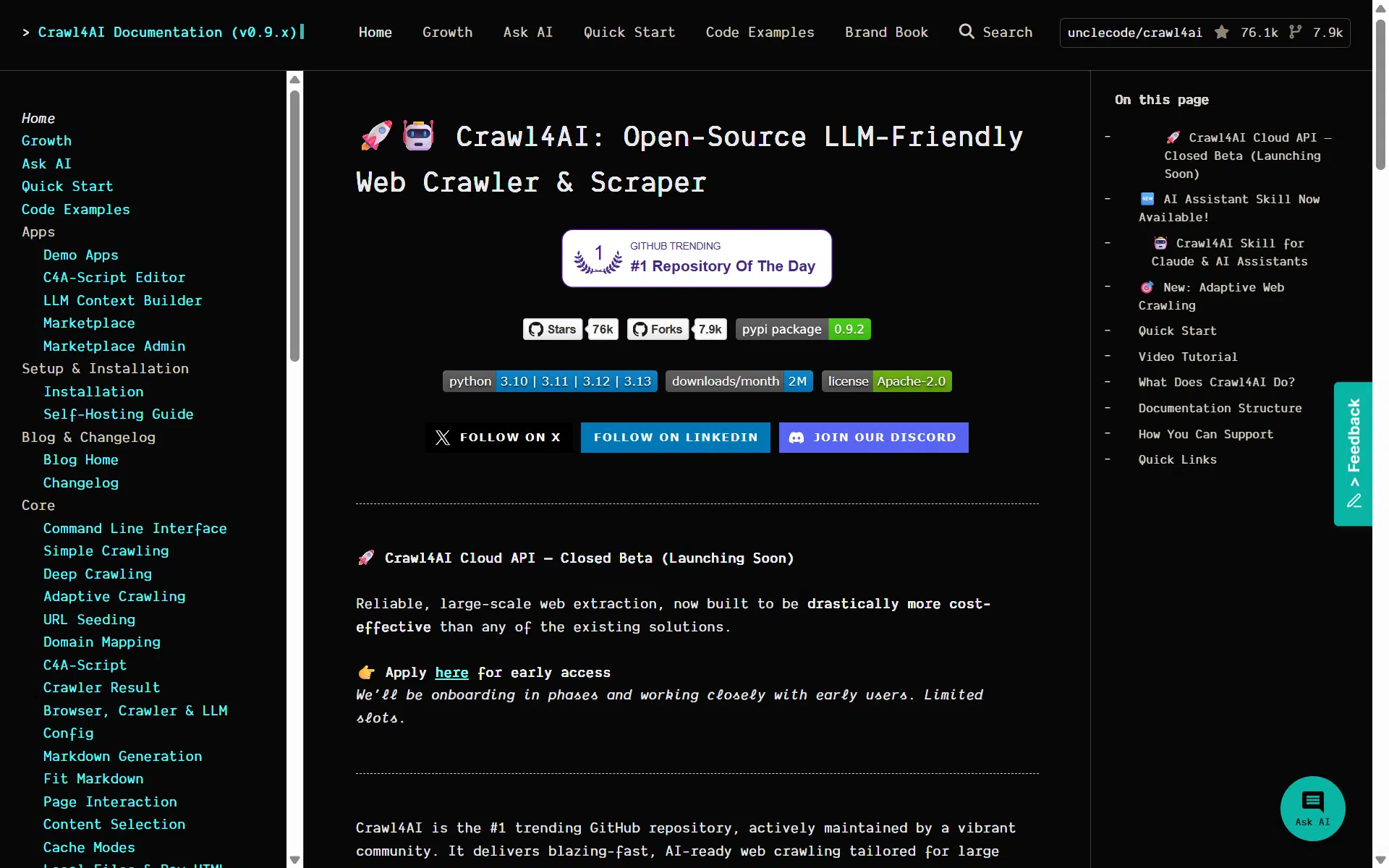Open Marketplace in the left sidebar
Image resolution: width=1389 pixels, height=868 pixels.
[89, 323]
